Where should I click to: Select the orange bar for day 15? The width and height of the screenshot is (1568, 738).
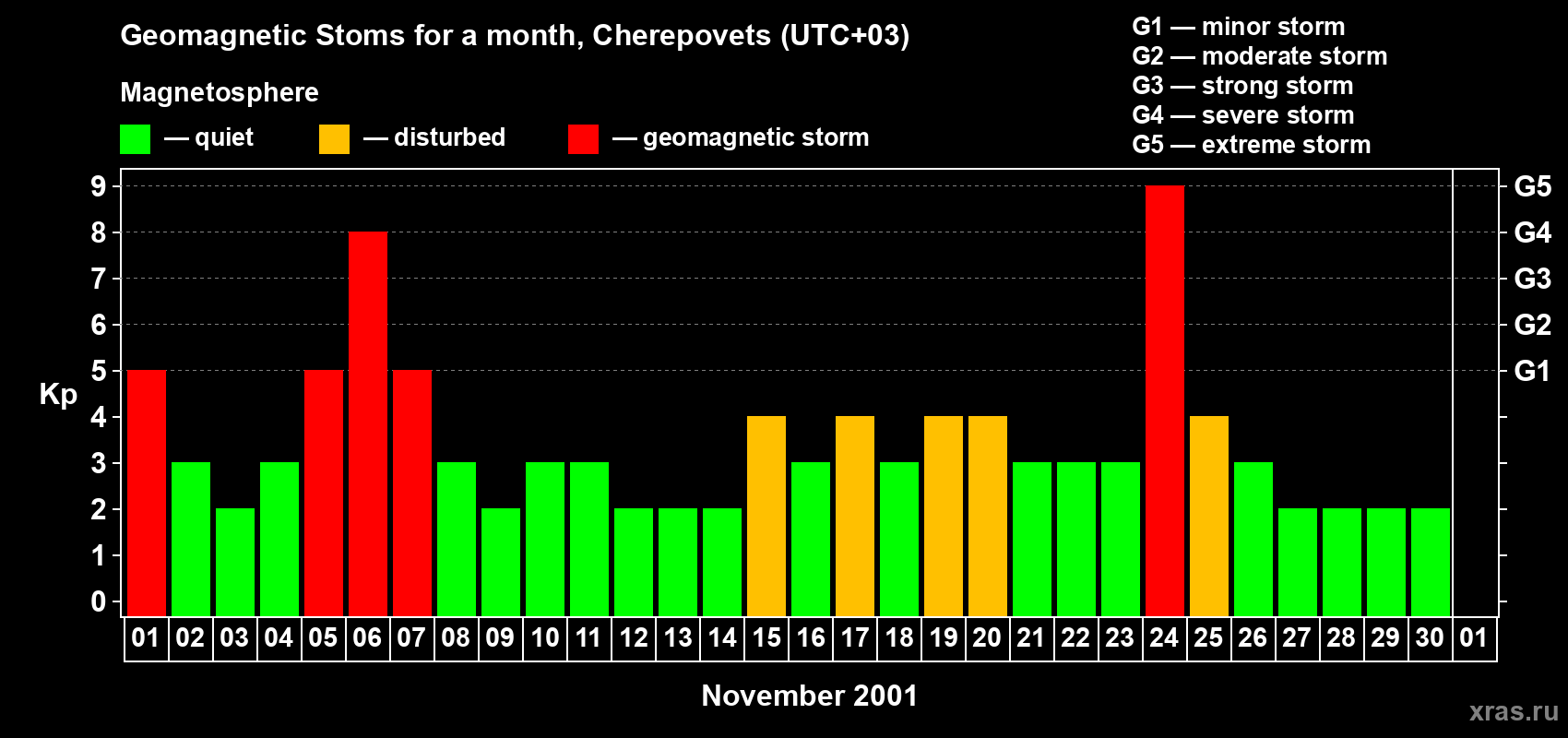(x=766, y=517)
